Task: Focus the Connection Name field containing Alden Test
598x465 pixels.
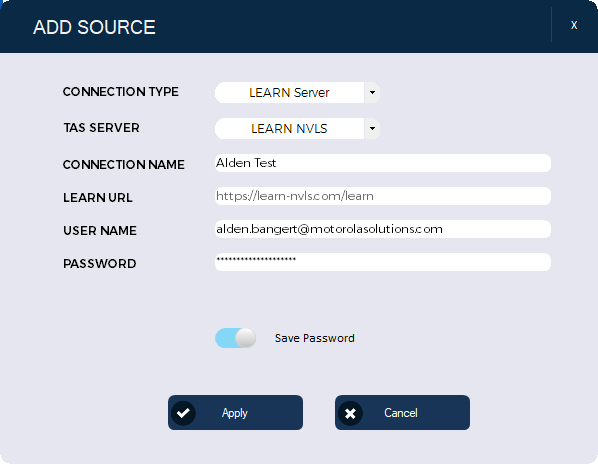Action: click(383, 163)
